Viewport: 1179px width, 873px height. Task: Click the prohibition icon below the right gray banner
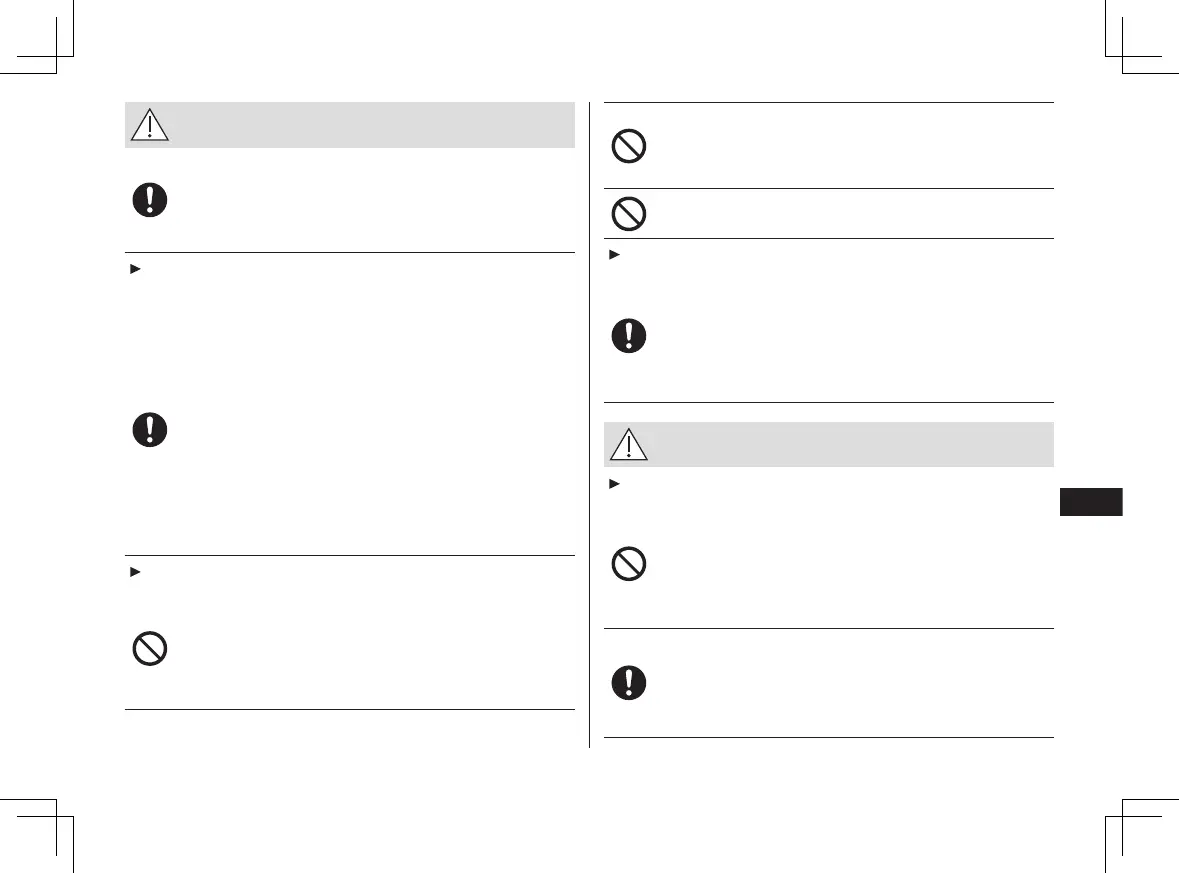pos(629,564)
